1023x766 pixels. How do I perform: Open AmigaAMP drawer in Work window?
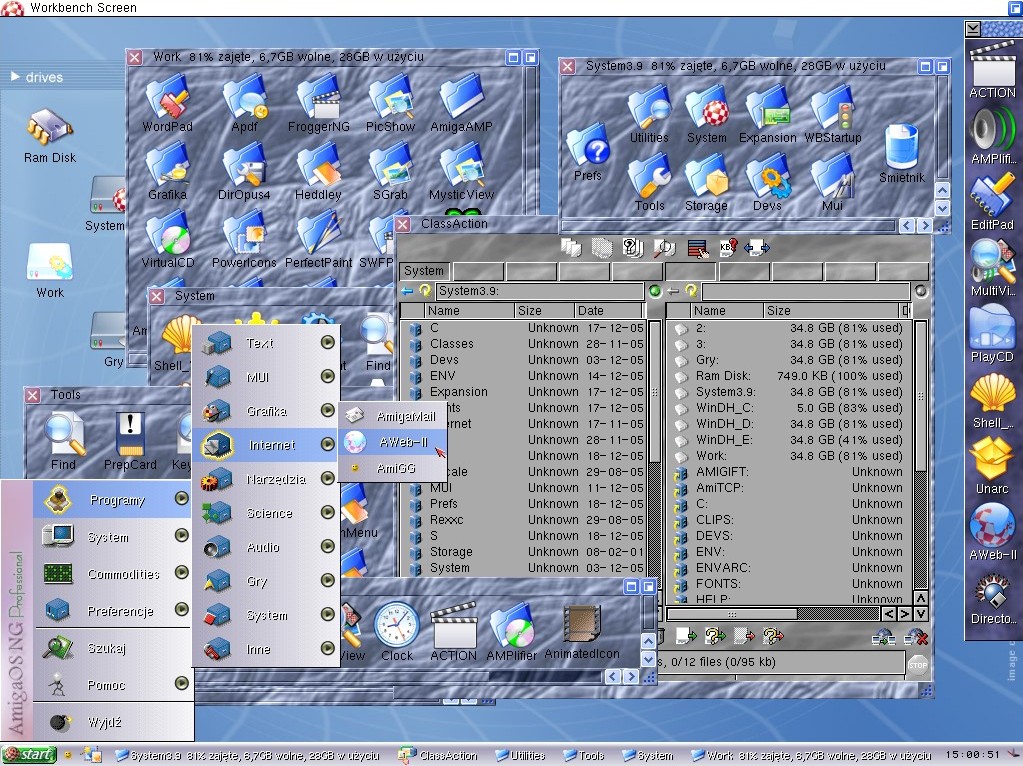tap(461, 103)
